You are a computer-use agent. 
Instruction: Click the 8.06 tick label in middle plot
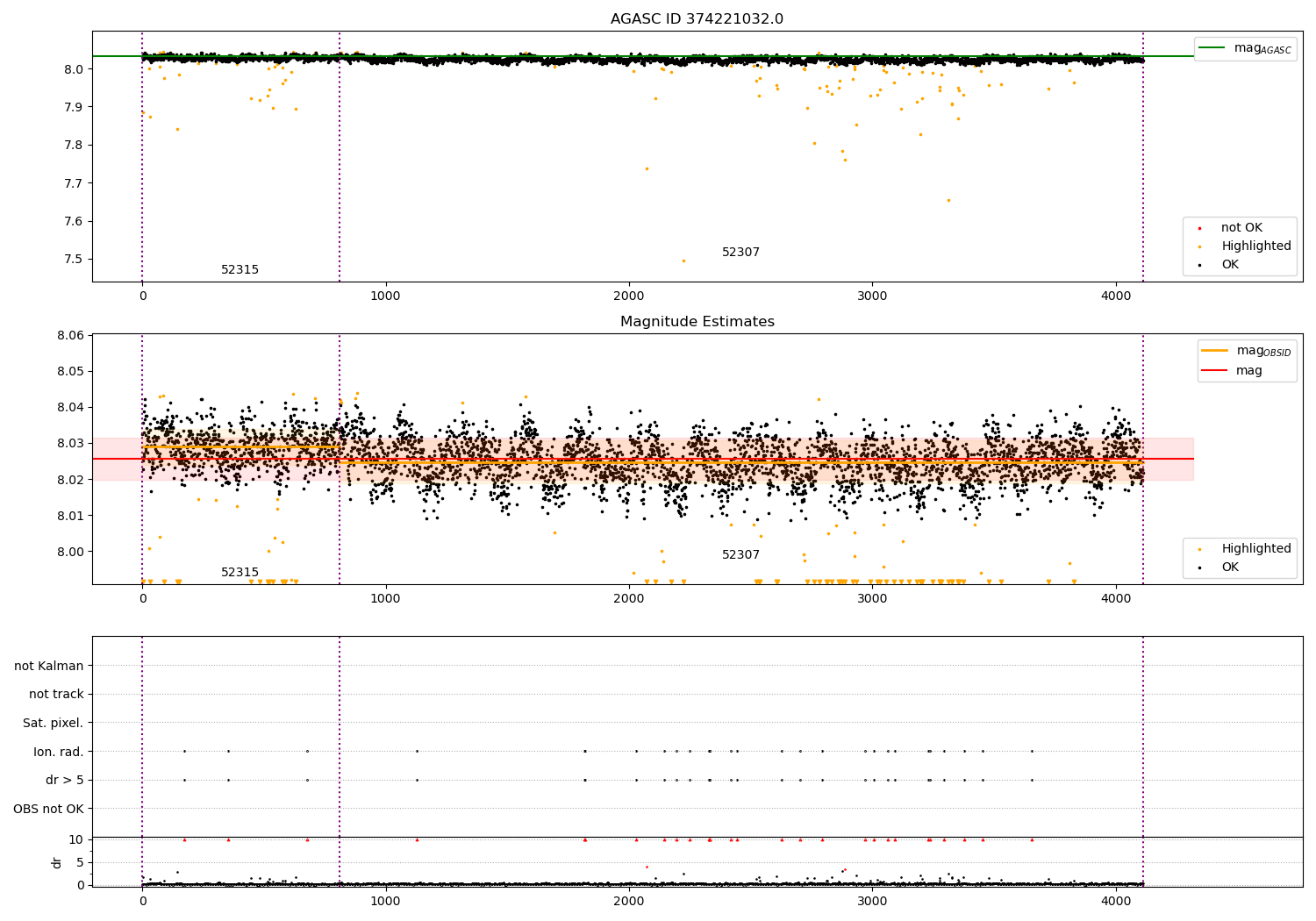(x=71, y=336)
